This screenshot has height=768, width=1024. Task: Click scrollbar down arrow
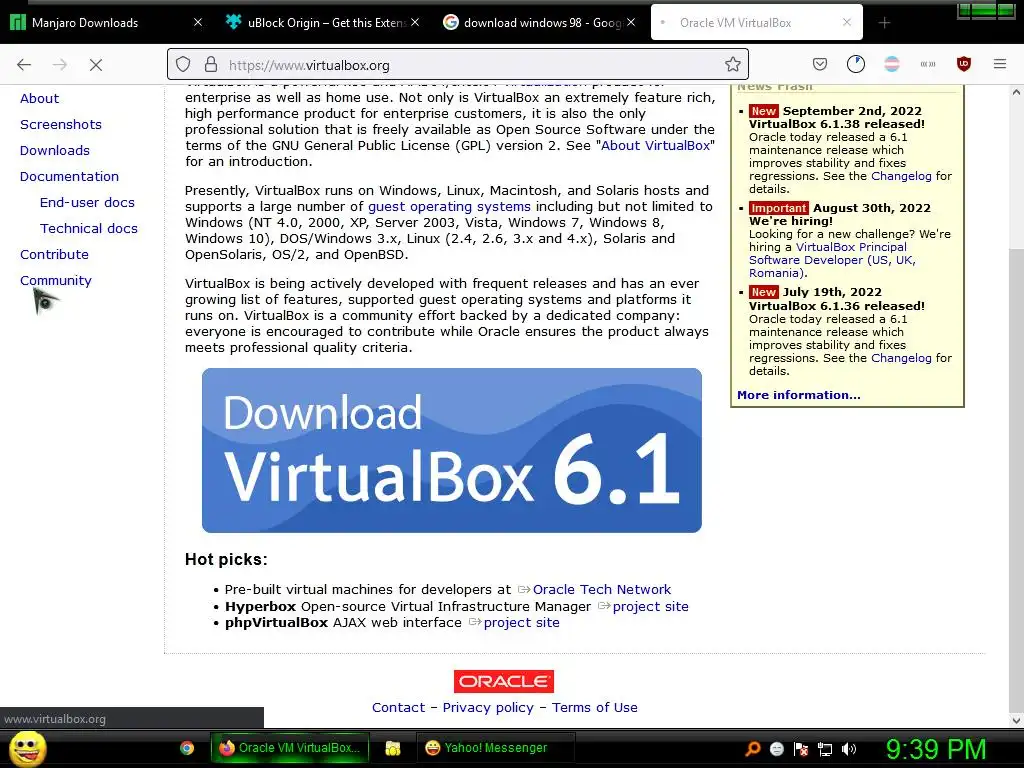(x=1016, y=720)
